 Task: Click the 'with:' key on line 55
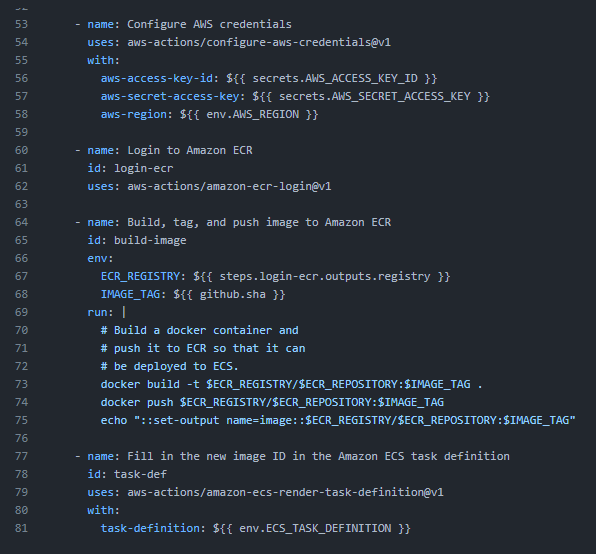(x=103, y=60)
